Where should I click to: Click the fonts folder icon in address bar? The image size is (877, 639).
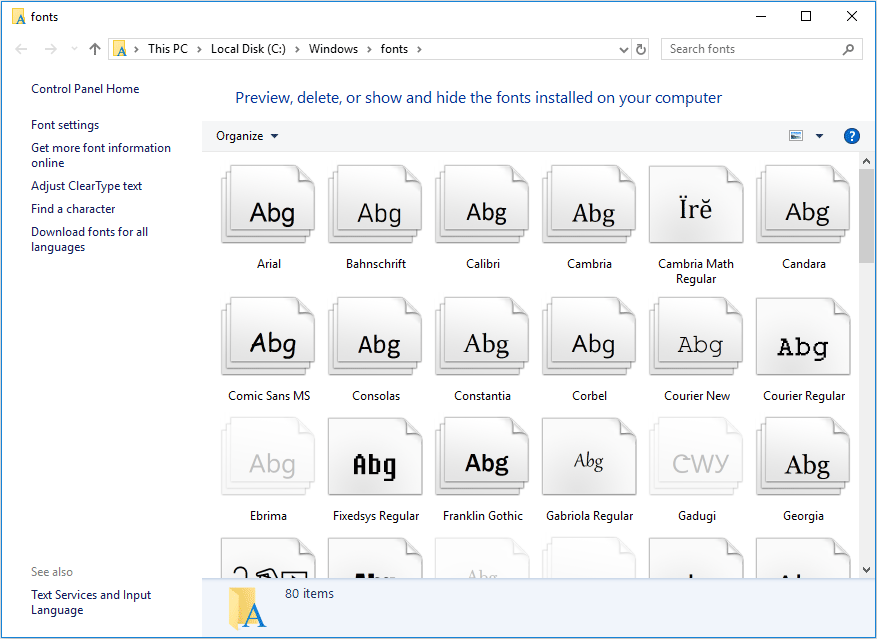pyautogui.click(x=120, y=49)
